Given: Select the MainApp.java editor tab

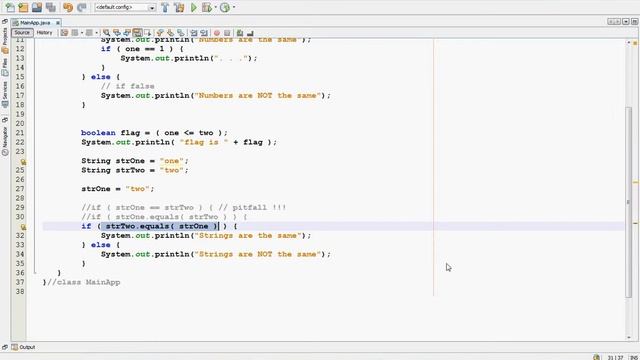Looking at the screenshot, I should point(35,23).
